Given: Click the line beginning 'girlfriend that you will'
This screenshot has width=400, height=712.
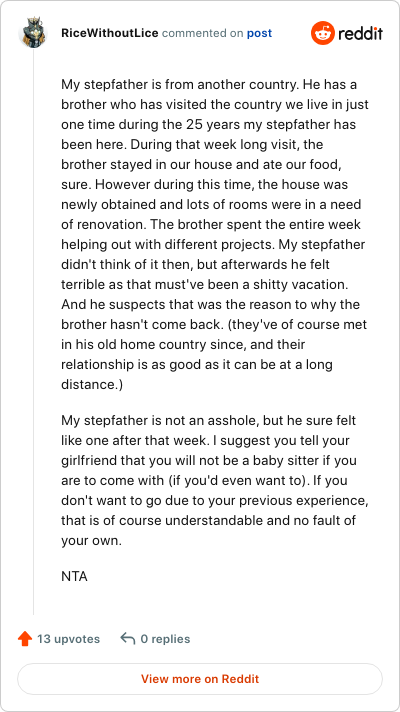Looking at the screenshot, I should coord(210,460).
